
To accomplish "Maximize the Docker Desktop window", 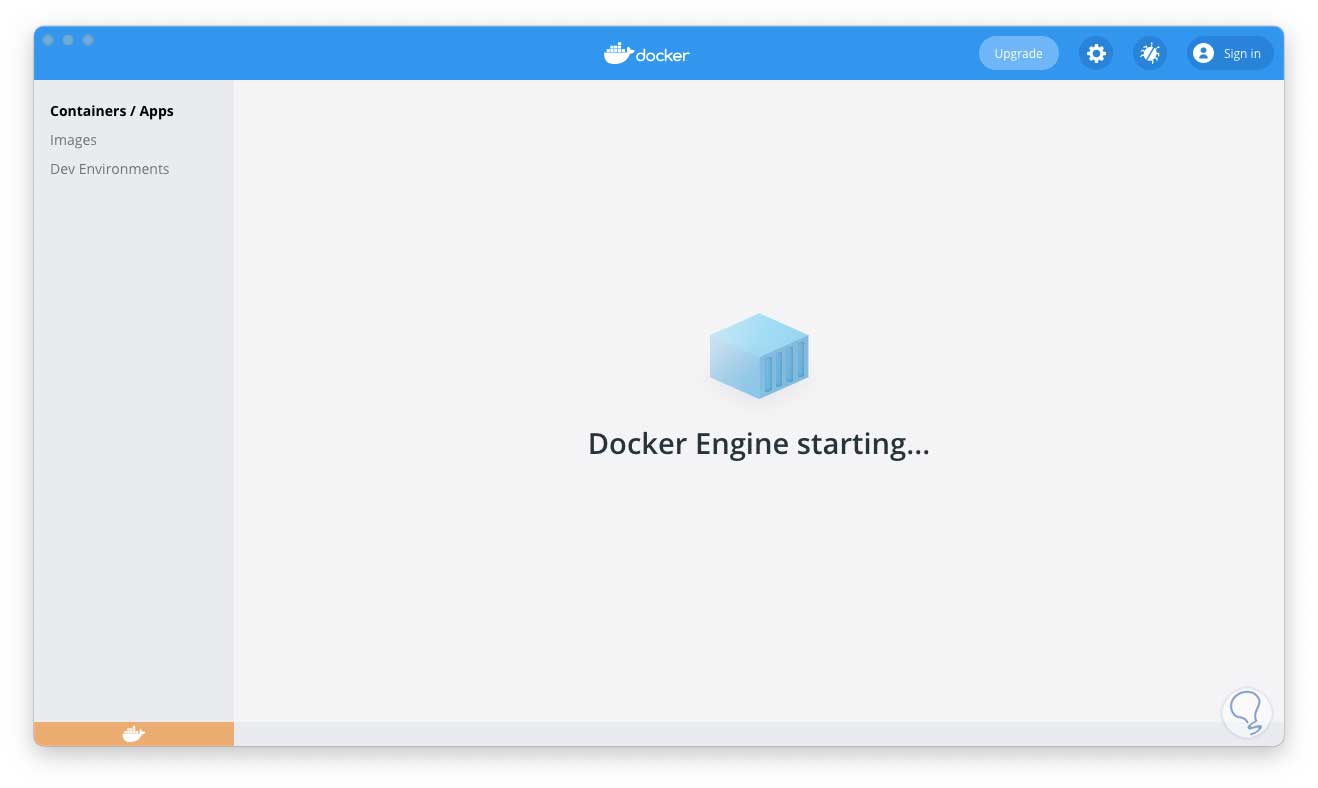I will 88,40.
